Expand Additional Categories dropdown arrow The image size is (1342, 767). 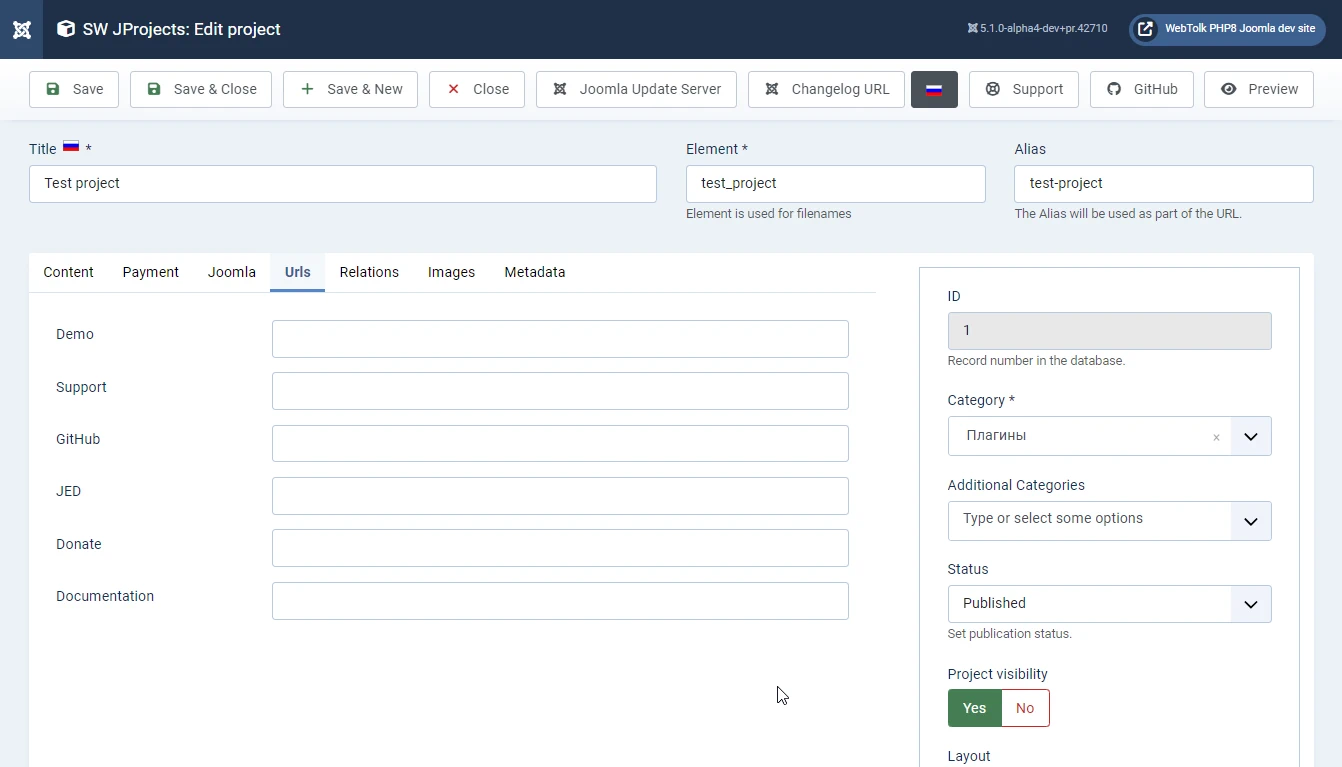[1251, 521]
